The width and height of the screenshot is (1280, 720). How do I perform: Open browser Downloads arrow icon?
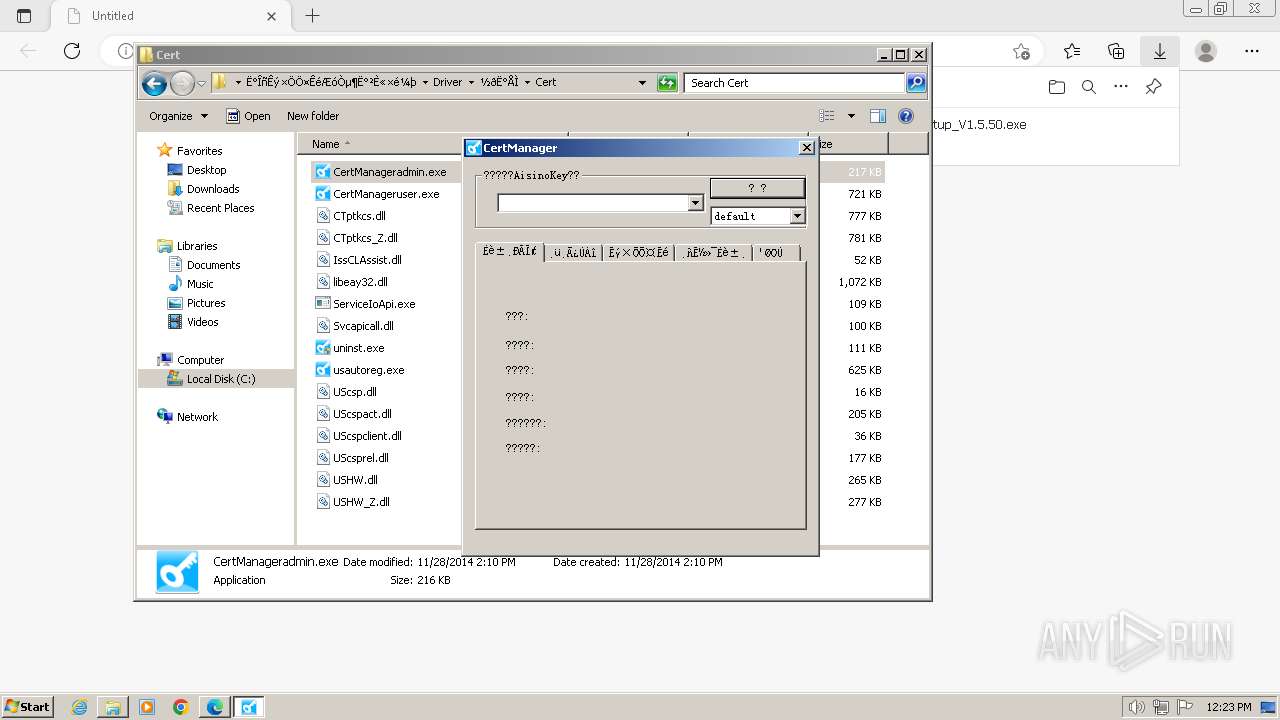(x=1160, y=51)
